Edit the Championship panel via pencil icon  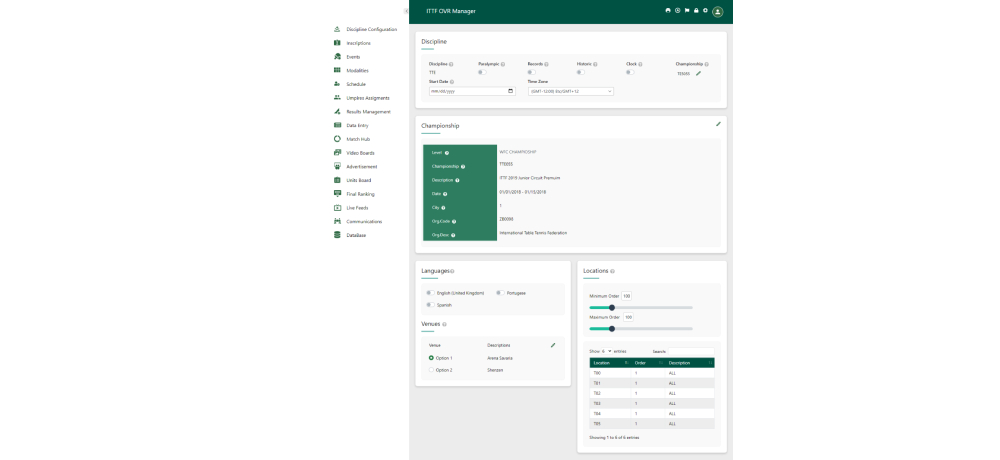tap(718, 124)
